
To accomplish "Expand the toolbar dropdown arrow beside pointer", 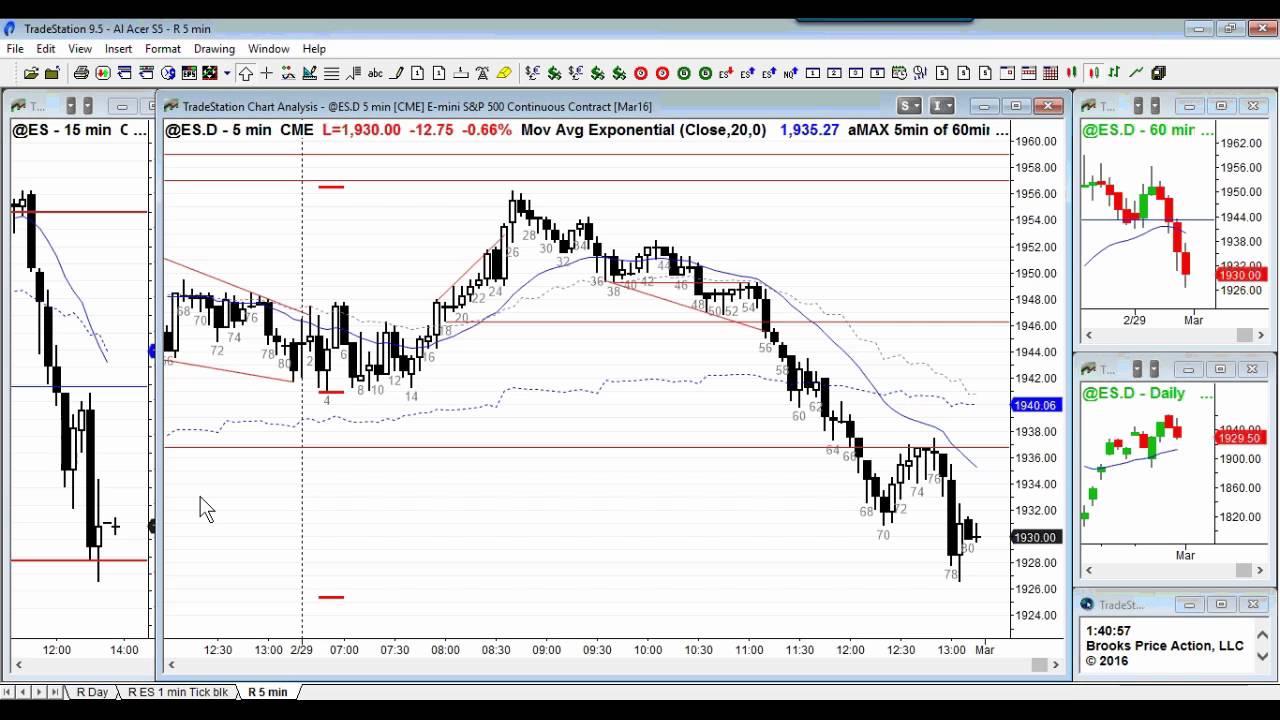I will [x=227, y=73].
